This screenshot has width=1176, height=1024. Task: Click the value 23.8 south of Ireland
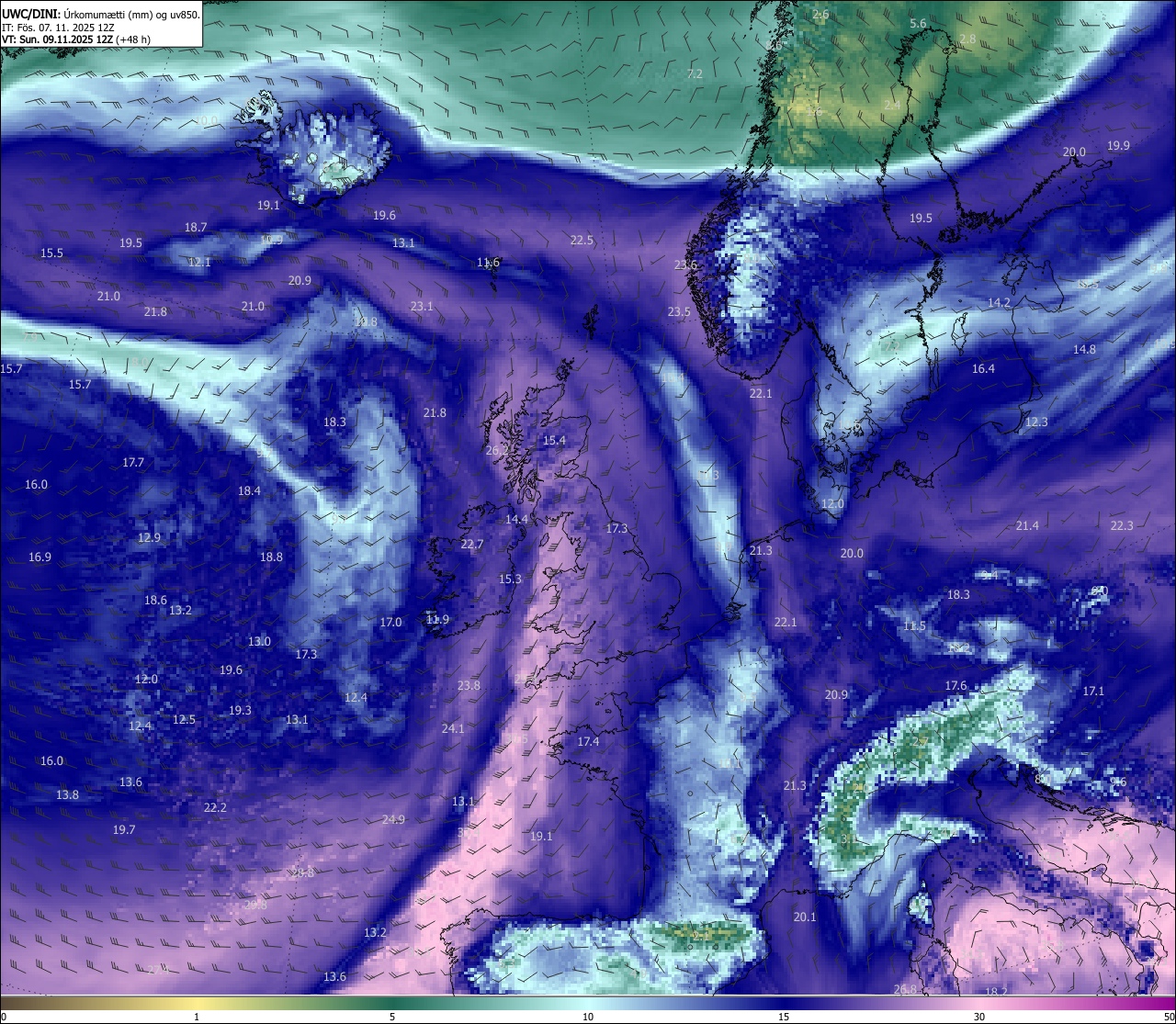pos(469,685)
